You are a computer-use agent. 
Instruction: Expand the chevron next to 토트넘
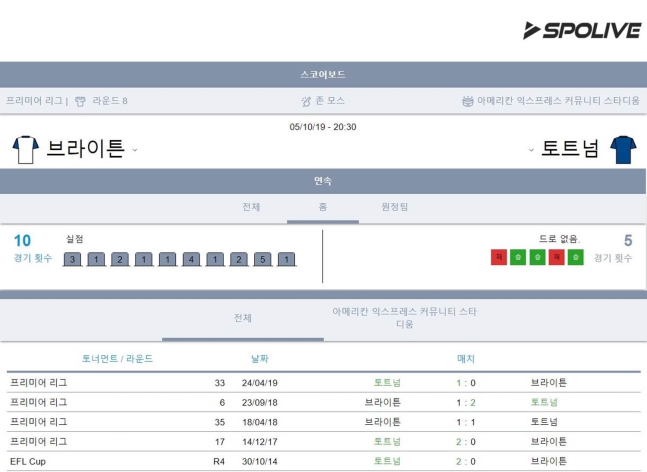tap(531, 150)
